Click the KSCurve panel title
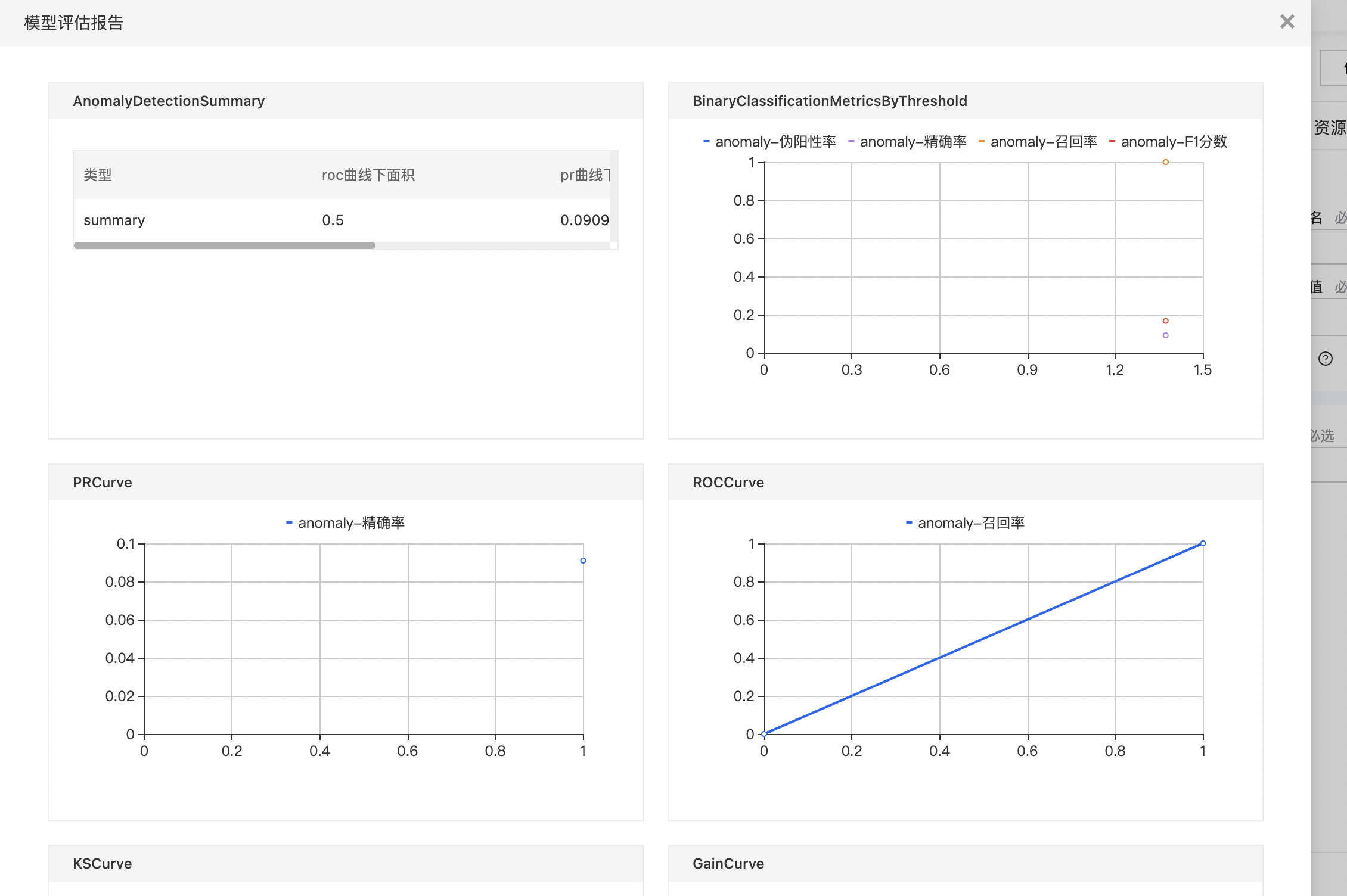The height and width of the screenshot is (896, 1347). pyautogui.click(x=103, y=864)
